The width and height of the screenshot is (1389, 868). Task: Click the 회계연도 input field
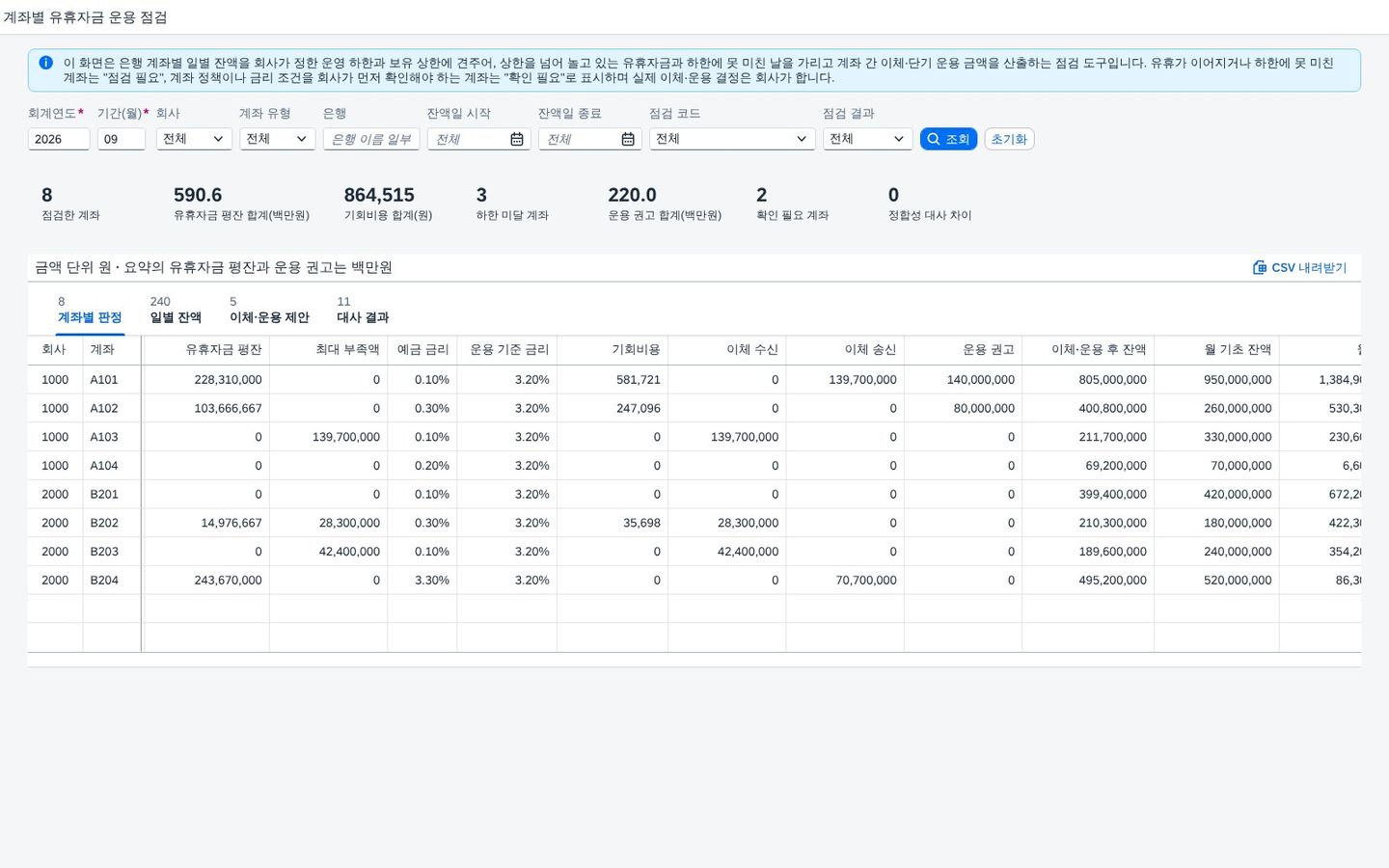(59, 140)
